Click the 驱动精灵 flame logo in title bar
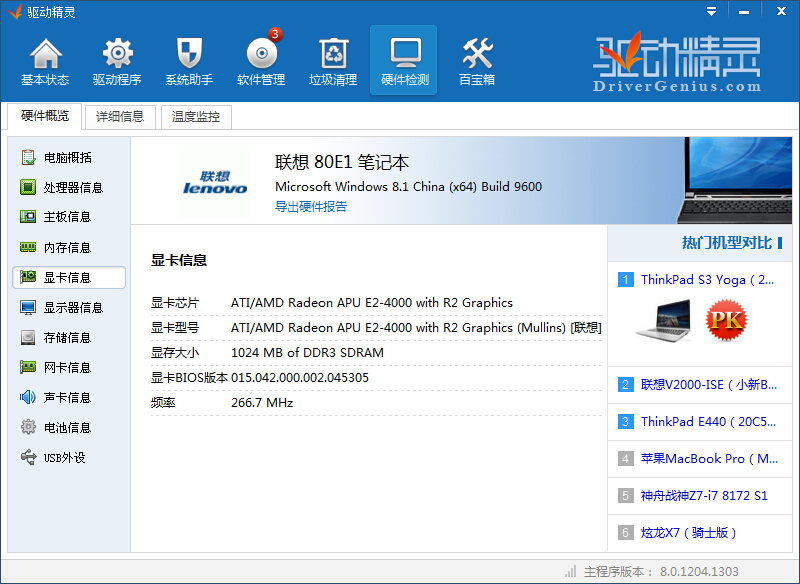Screen dimensions: 800x584 pos(15,12)
